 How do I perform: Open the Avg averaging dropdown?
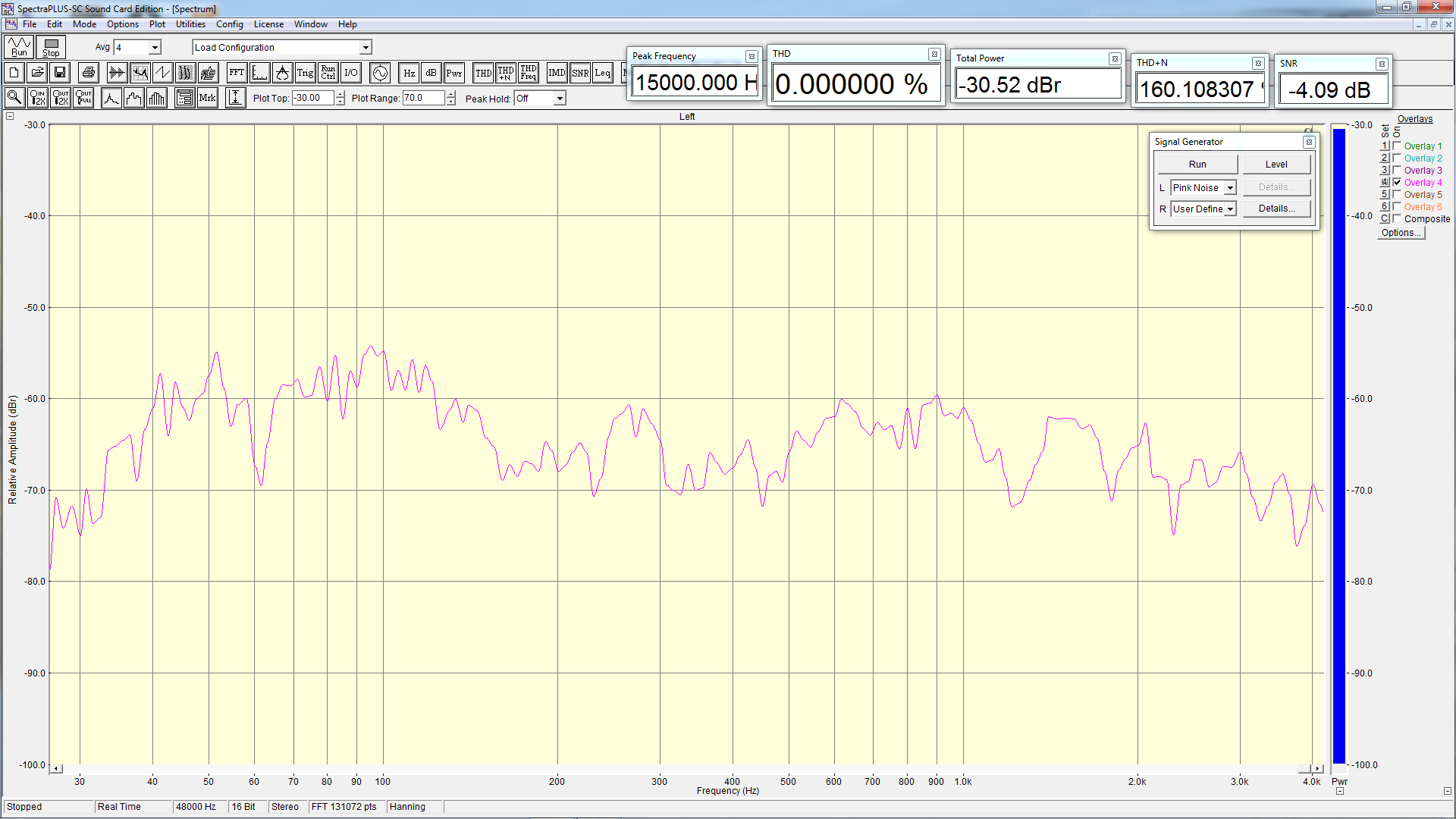(x=155, y=47)
